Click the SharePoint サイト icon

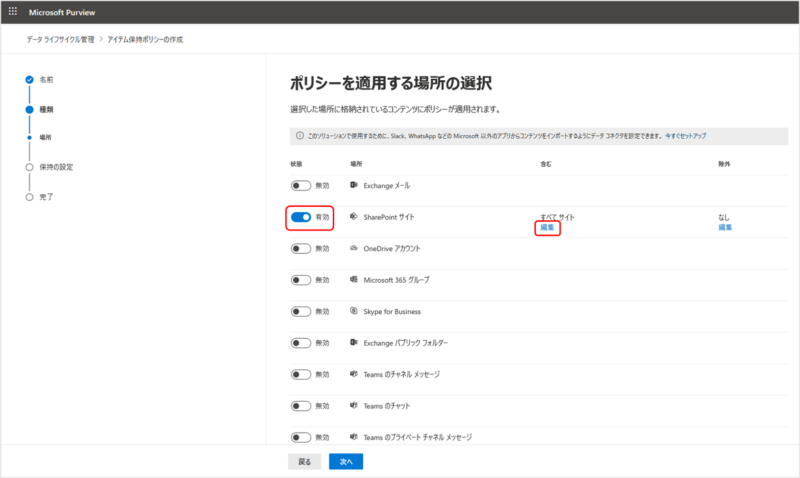tap(354, 216)
